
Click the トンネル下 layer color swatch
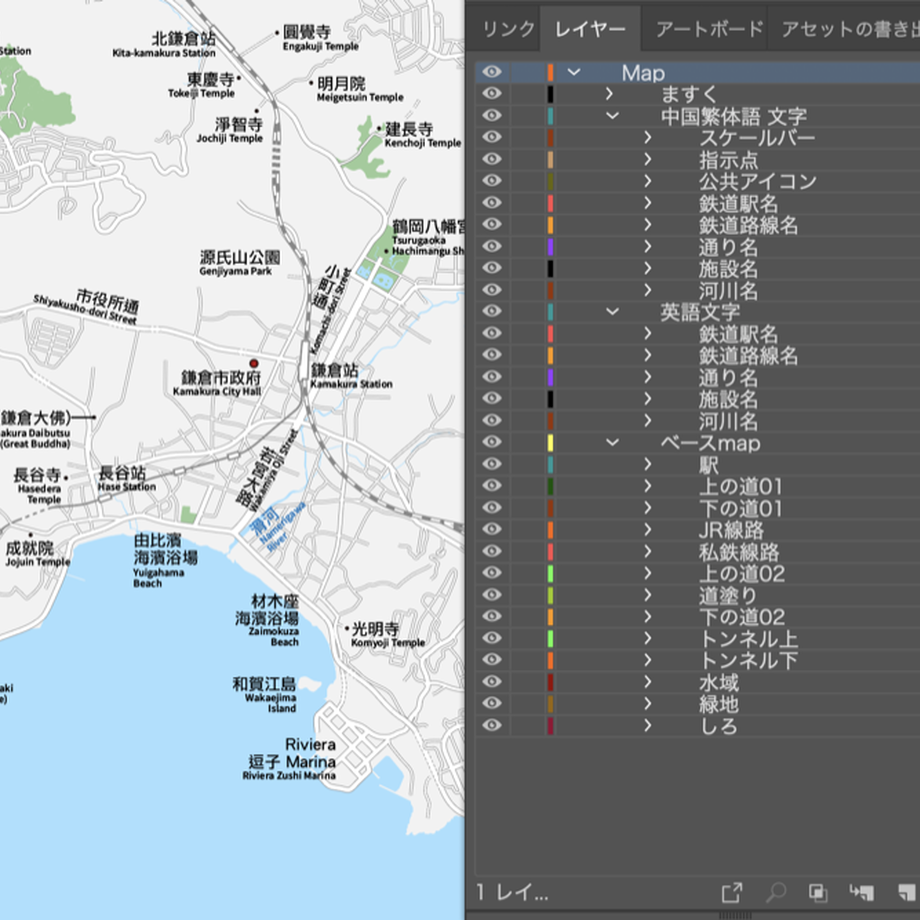(x=550, y=659)
